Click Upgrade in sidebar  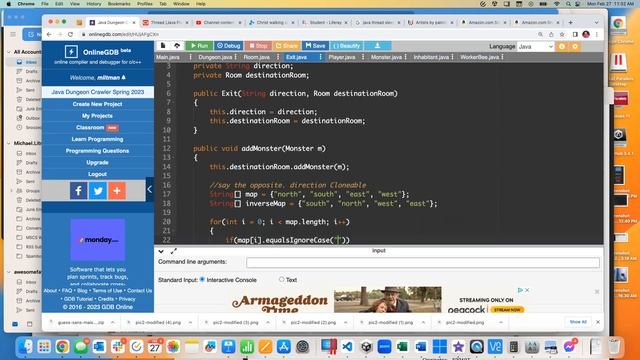98,162
